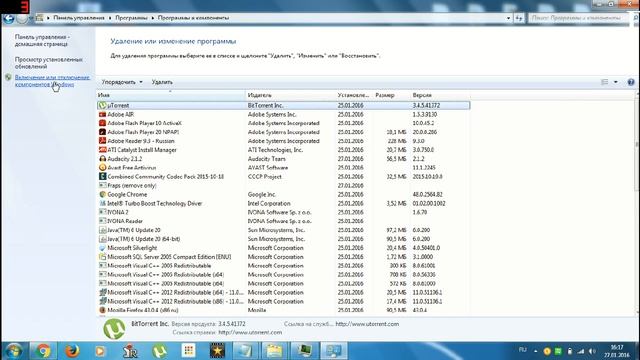Image resolution: width=640 pixels, height=360 pixels.
Task: Click version 48.0.2564.82 cell
Action: (x=427, y=194)
